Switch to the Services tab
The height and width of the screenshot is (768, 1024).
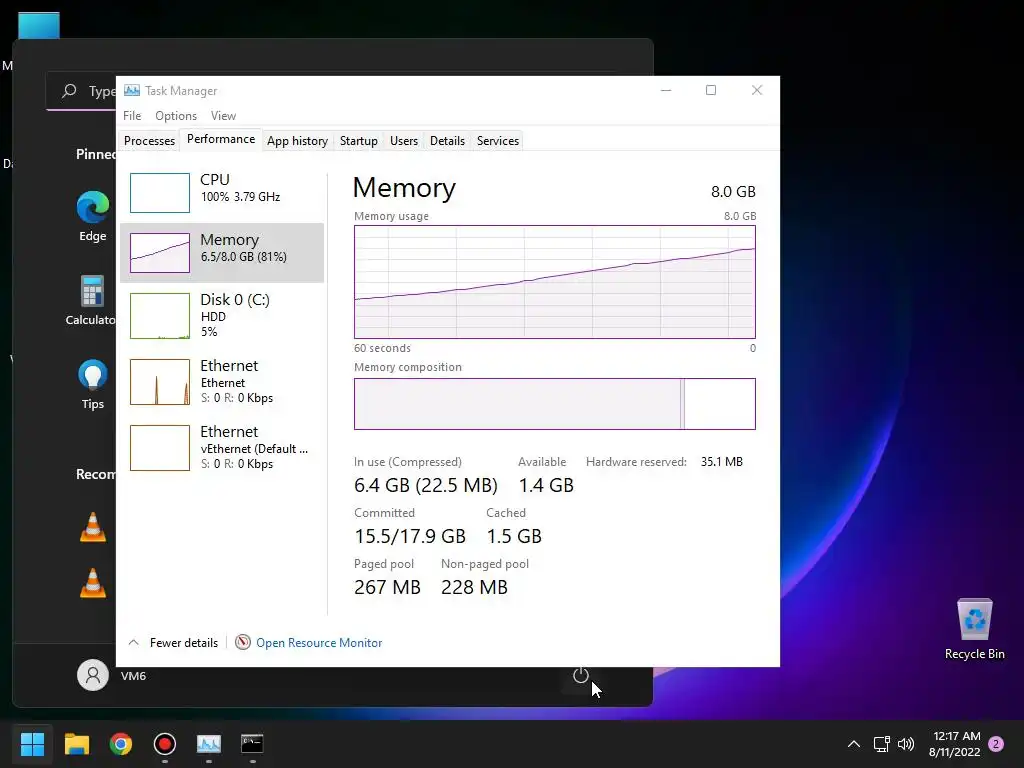point(498,140)
